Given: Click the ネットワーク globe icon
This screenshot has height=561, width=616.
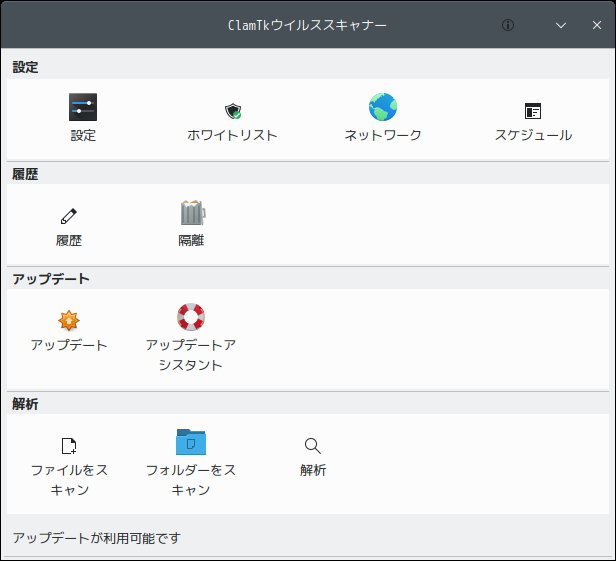Looking at the screenshot, I should 383,107.
